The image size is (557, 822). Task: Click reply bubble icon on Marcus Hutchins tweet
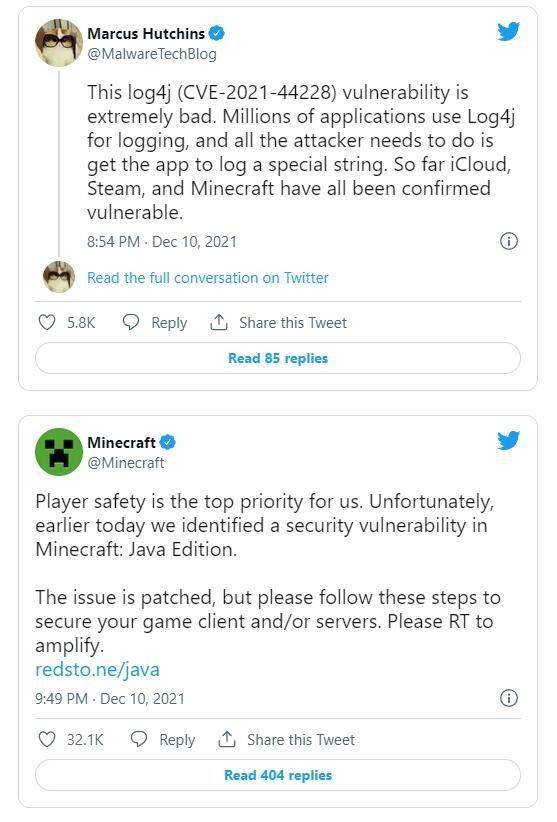tap(130, 322)
